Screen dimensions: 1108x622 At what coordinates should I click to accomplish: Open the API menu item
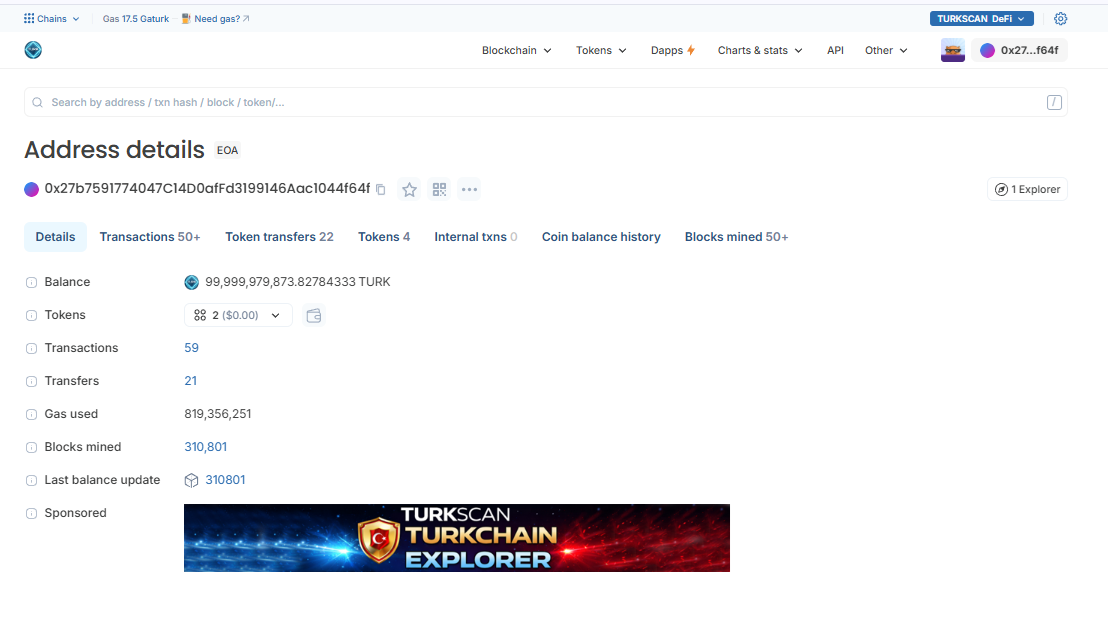(835, 50)
